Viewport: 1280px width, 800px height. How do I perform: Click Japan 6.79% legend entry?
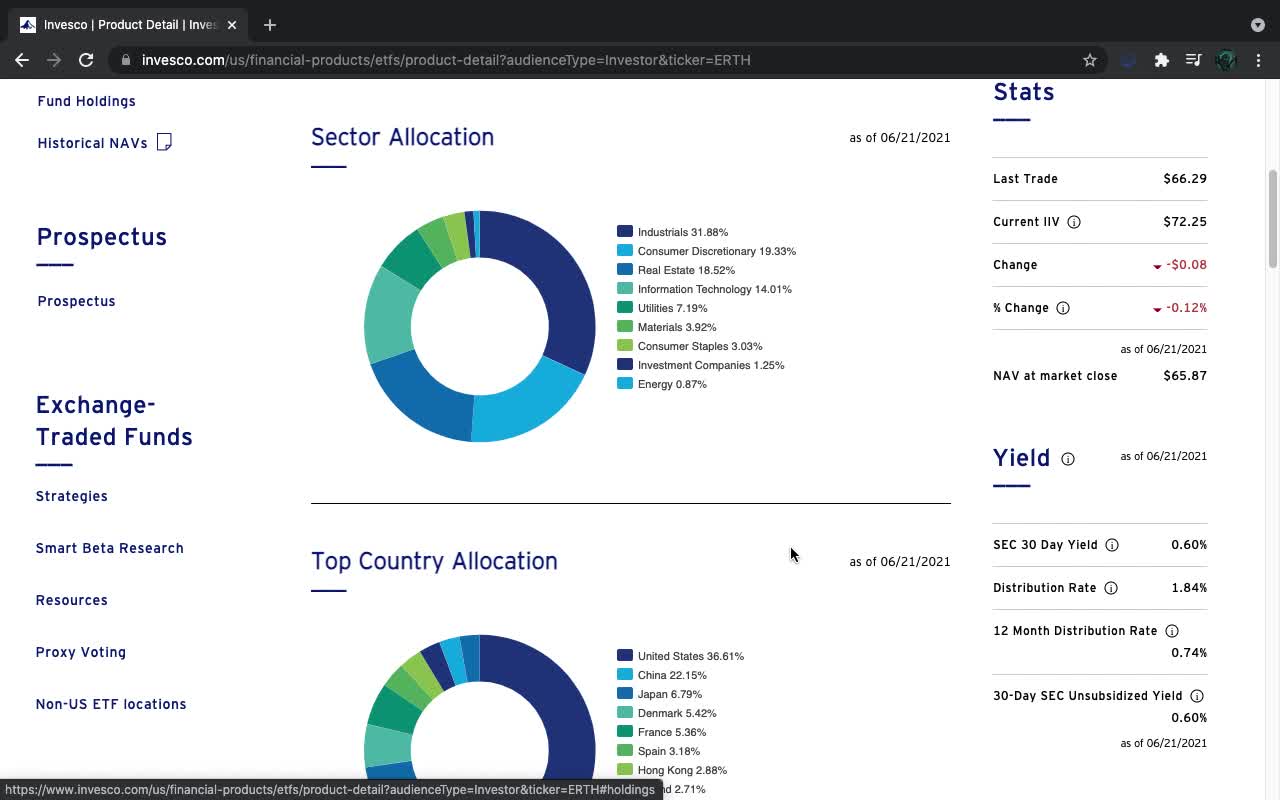[x=660, y=694]
